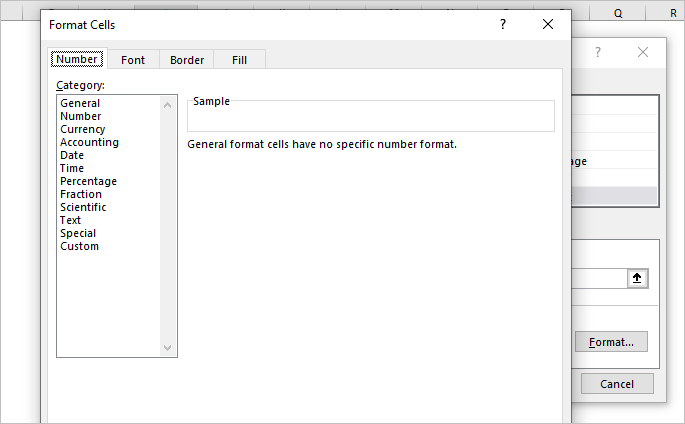Click category list scroll up arrow

[x=167, y=105]
